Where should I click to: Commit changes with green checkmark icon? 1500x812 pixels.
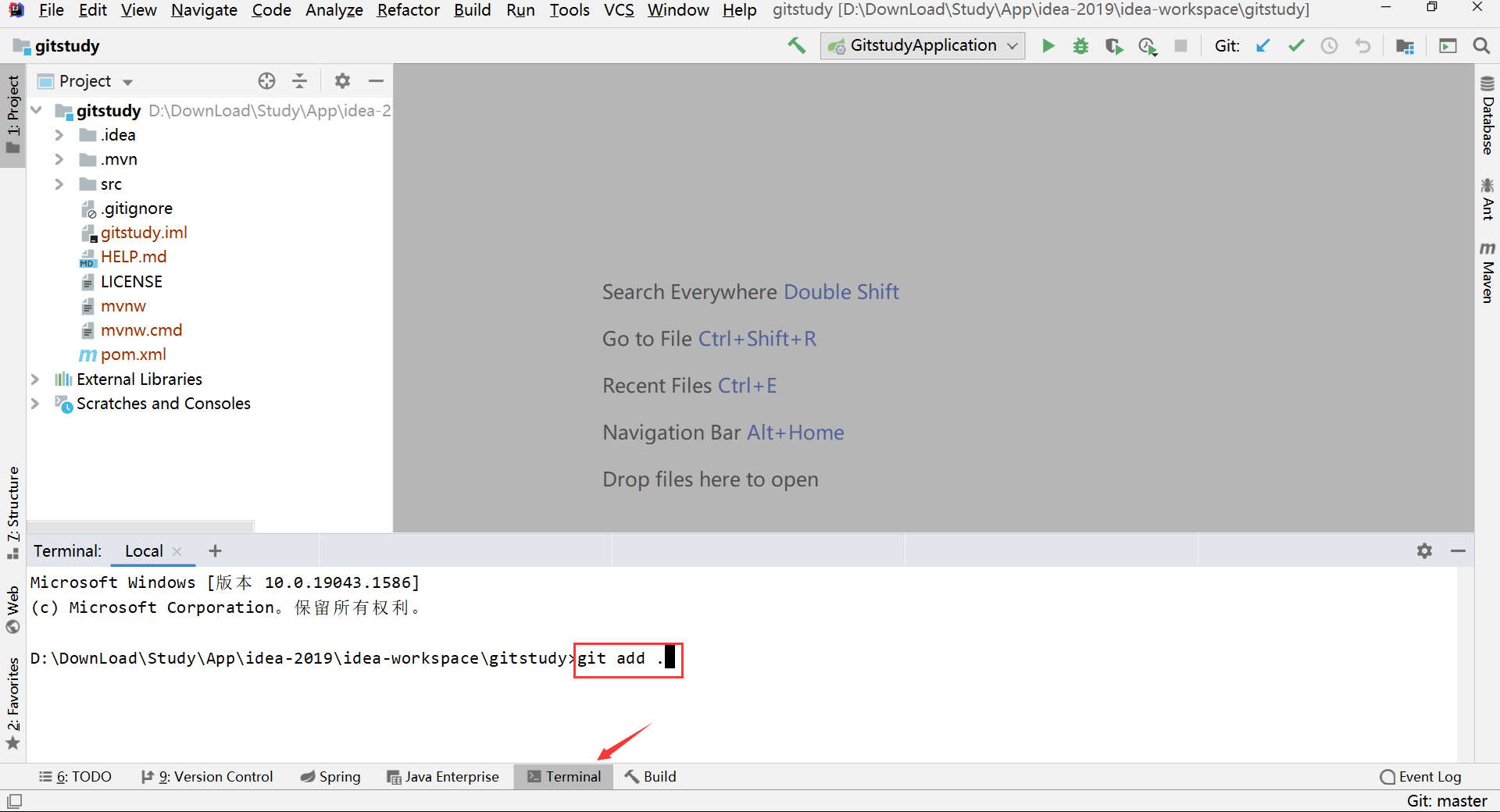coord(1296,46)
